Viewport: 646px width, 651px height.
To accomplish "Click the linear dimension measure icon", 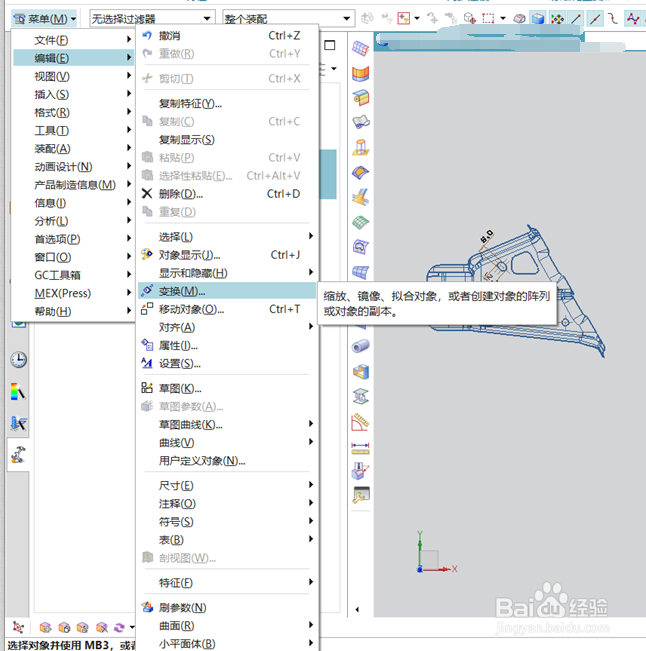I will 360,448.
